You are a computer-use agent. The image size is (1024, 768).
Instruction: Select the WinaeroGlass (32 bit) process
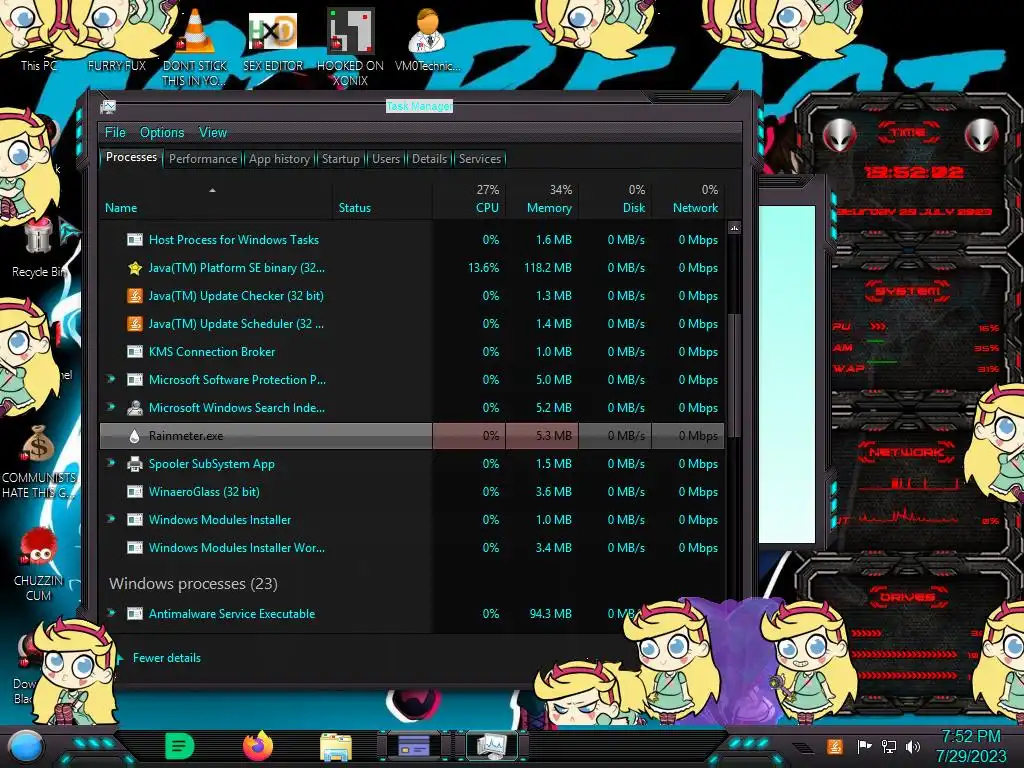412,492
